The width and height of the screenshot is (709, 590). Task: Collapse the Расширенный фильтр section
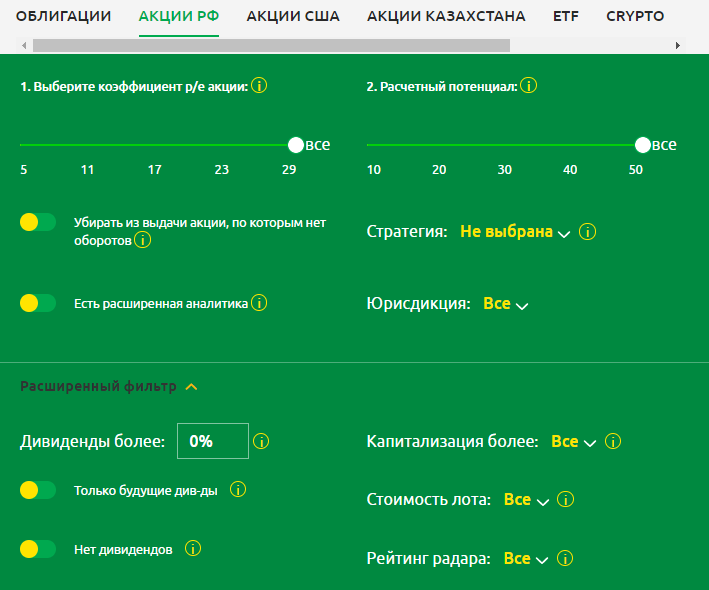(191, 386)
